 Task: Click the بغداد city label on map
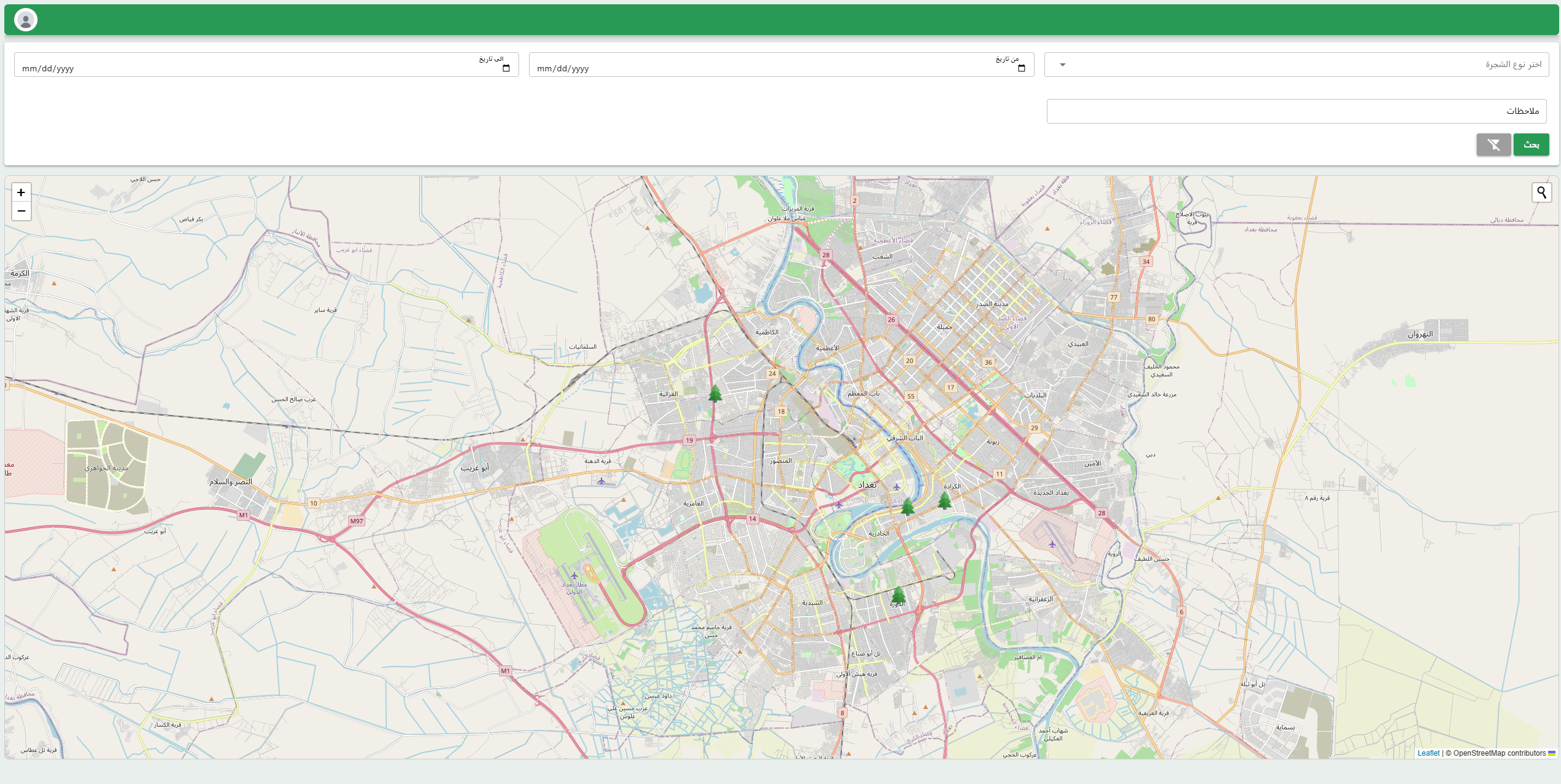867,485
